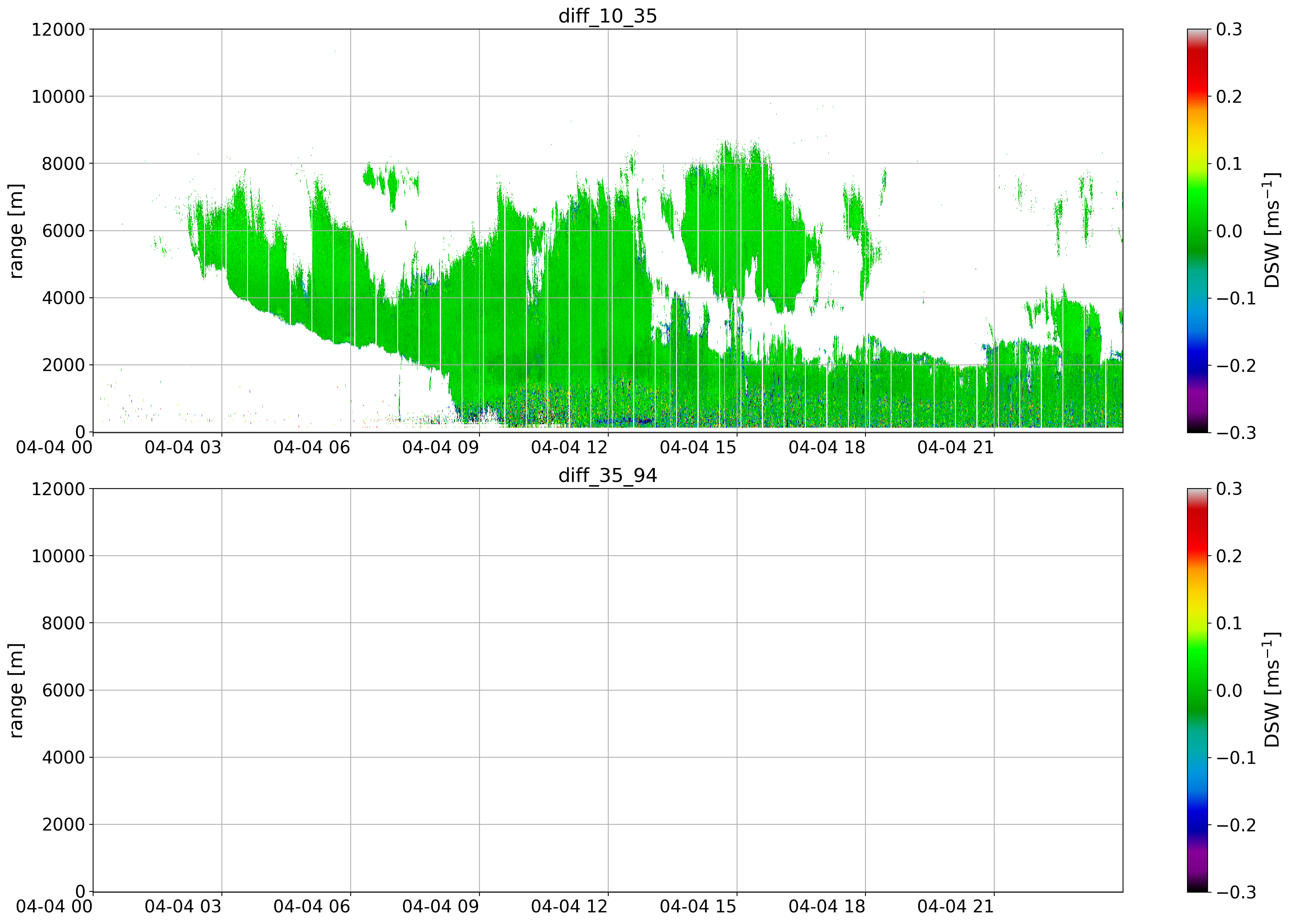Viewport: 1291px width, 924px height.
Task: Click the 4000 y-axis tick label of diff_10_35
Action: click(63, 298)
